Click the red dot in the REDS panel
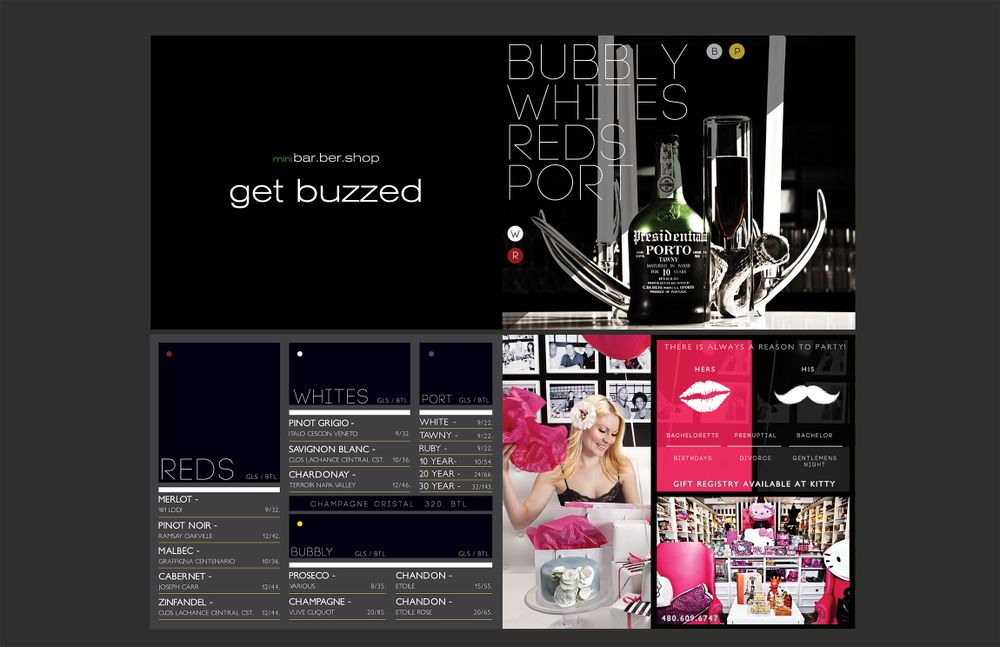1000x647 pixels. point(169,353)
